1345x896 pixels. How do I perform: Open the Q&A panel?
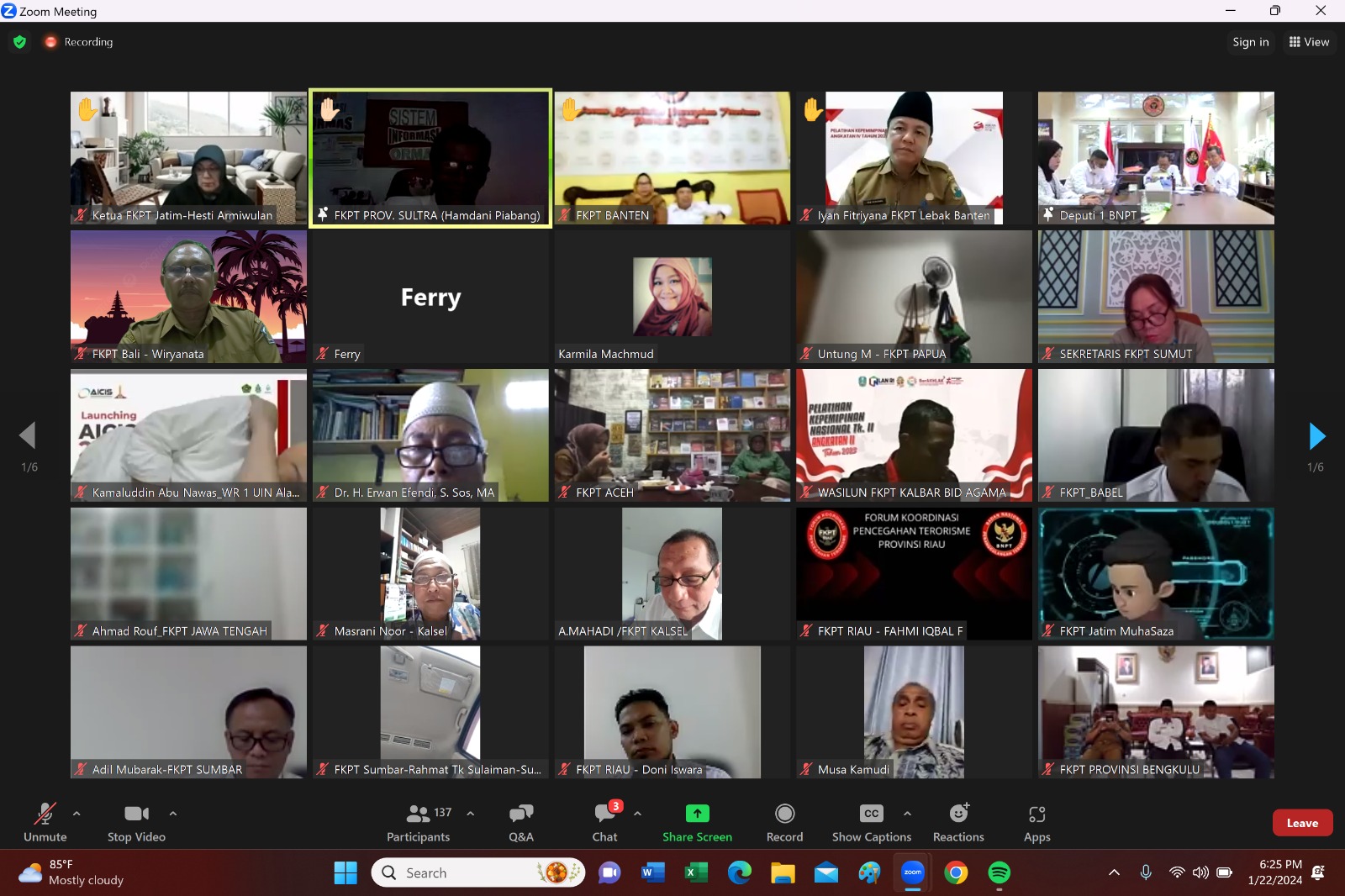click(x=520, y=822)
